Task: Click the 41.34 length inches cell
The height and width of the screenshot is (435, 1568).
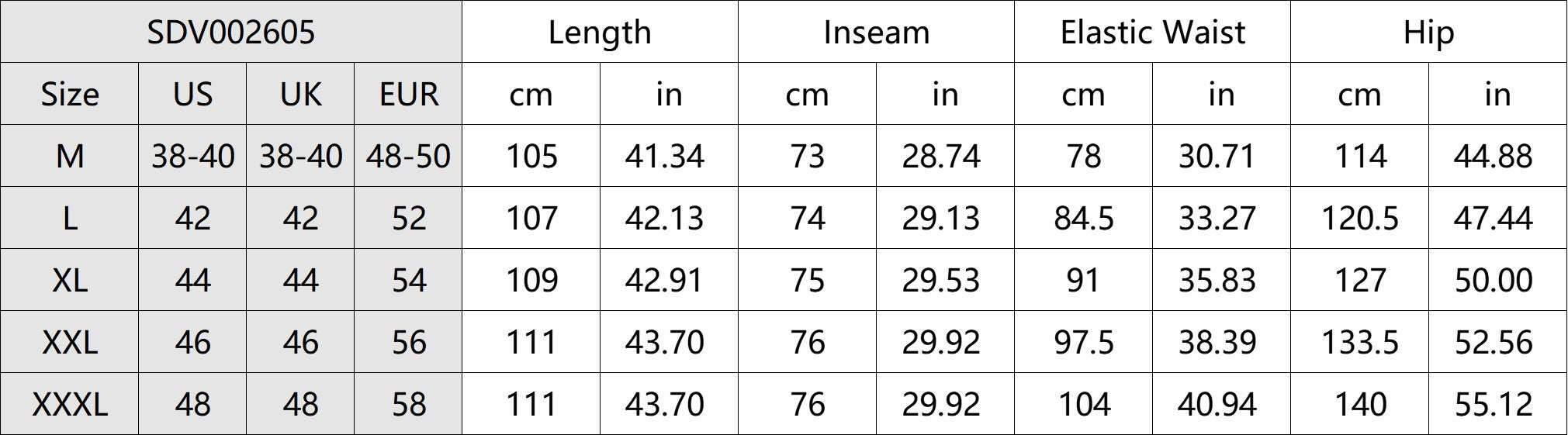Action: click(669, 156)
